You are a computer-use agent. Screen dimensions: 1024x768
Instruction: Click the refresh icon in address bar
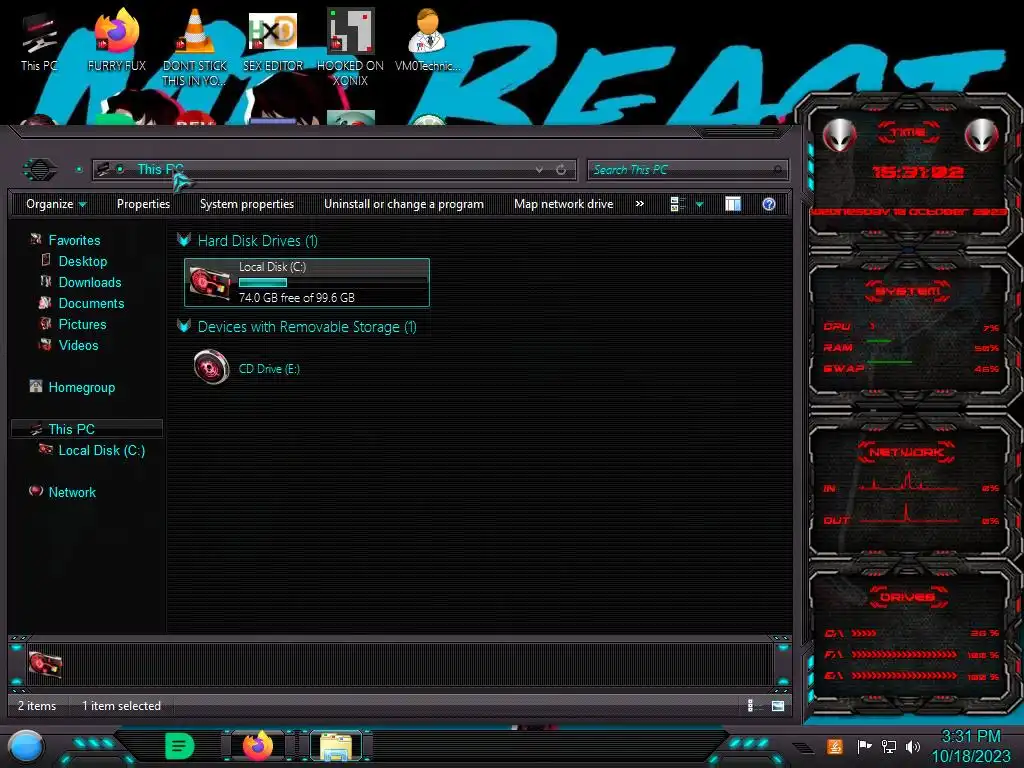point(561,170)
